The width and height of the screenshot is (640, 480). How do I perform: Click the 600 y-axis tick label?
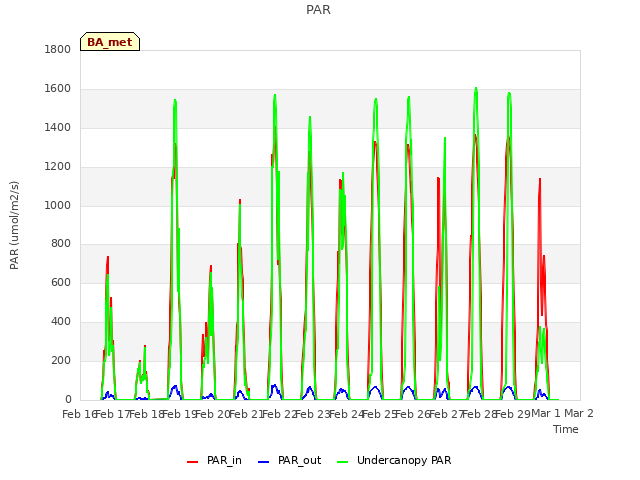click(61, 282)
